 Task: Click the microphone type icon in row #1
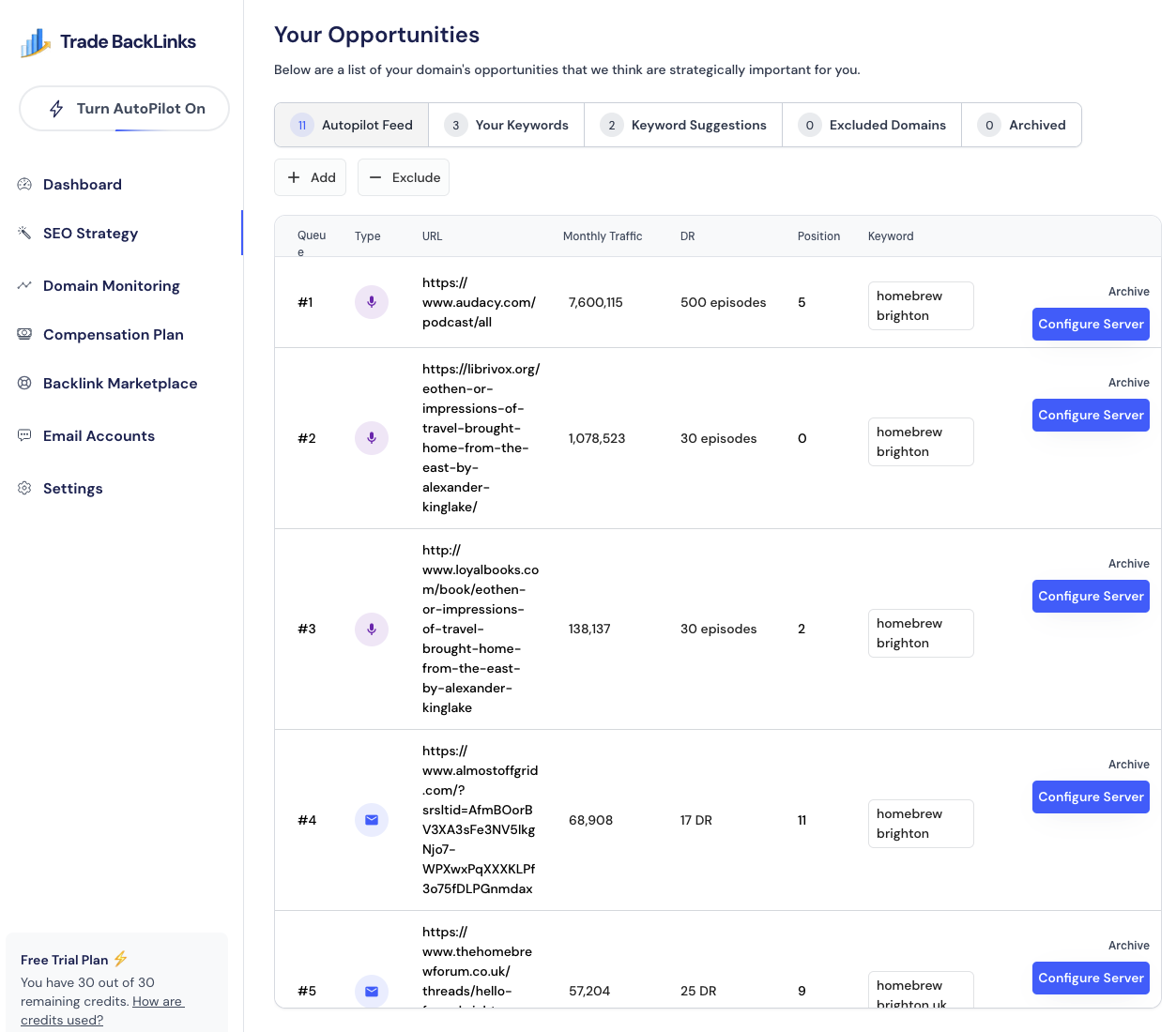[x=372, y=302]
